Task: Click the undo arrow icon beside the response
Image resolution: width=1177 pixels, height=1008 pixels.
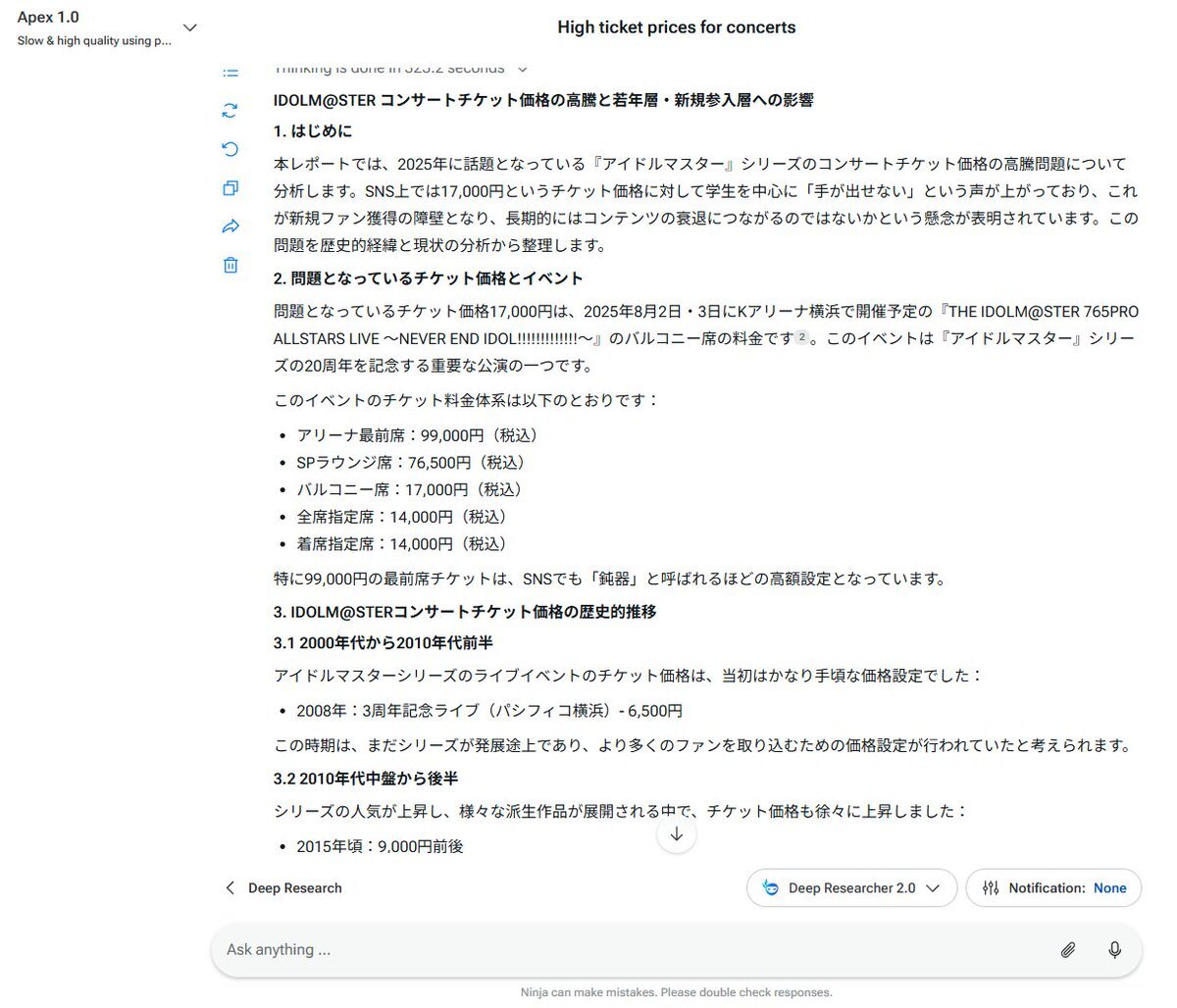Action: pos(230,149)
